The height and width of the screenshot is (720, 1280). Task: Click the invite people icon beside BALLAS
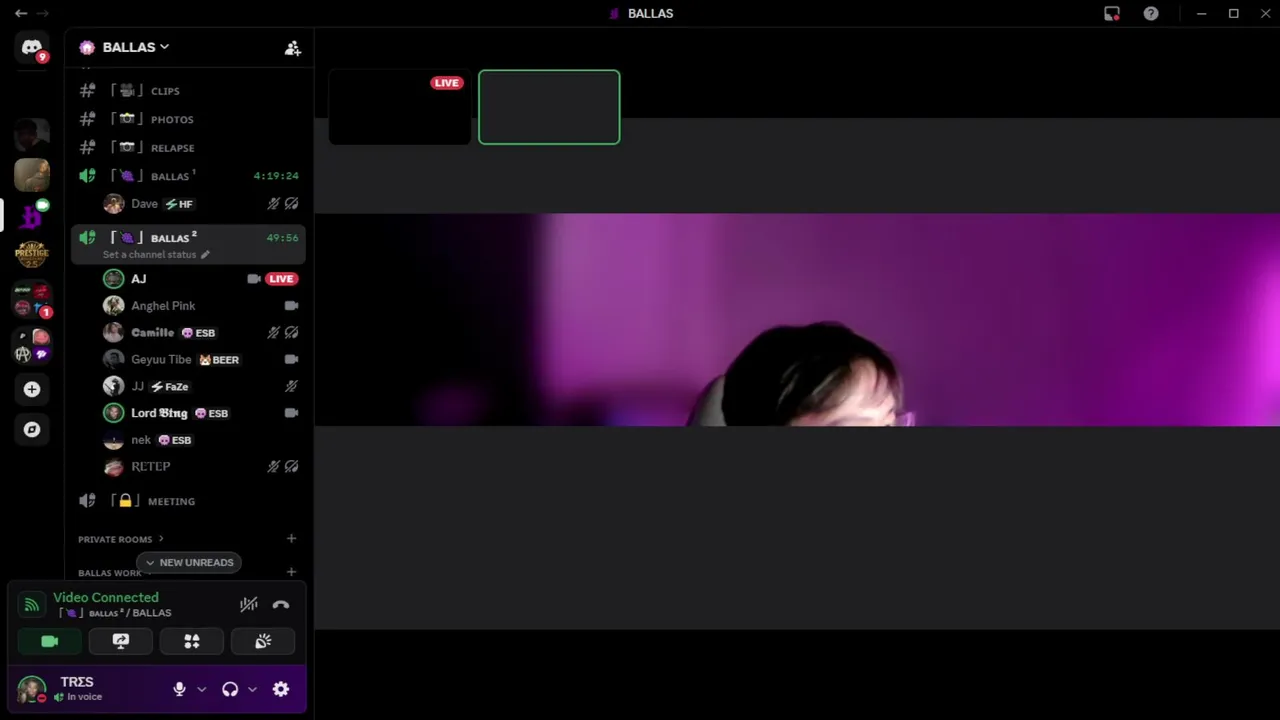pos(292,48)
